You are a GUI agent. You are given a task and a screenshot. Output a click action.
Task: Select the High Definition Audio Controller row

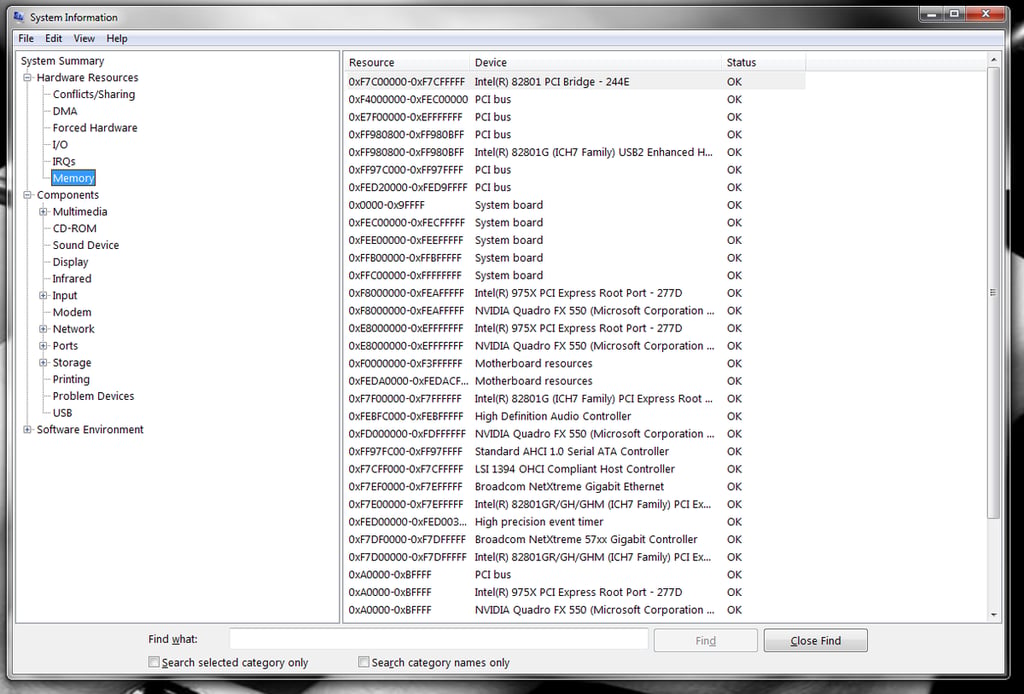[575, 416]
